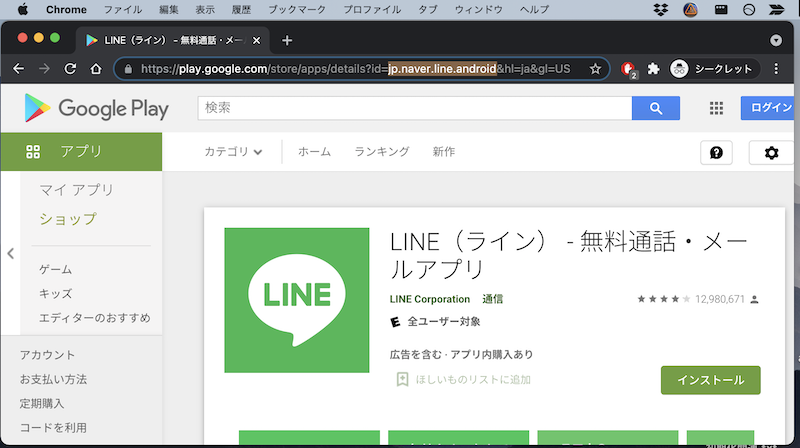Open Chrome extensions puzzle icon

click(654, 69)
